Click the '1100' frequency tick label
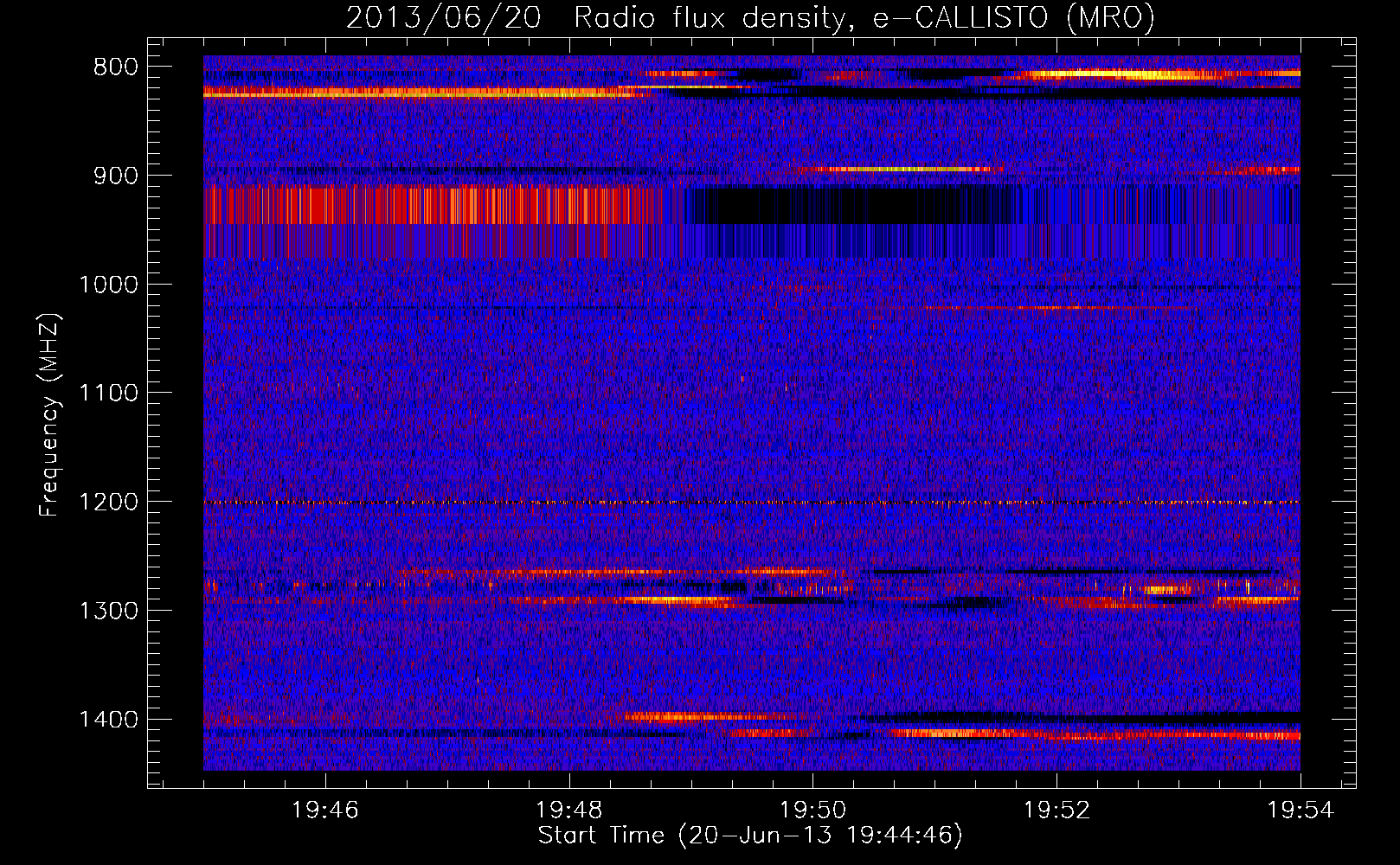The image size is (1400, 865). (x=108, y=394)
